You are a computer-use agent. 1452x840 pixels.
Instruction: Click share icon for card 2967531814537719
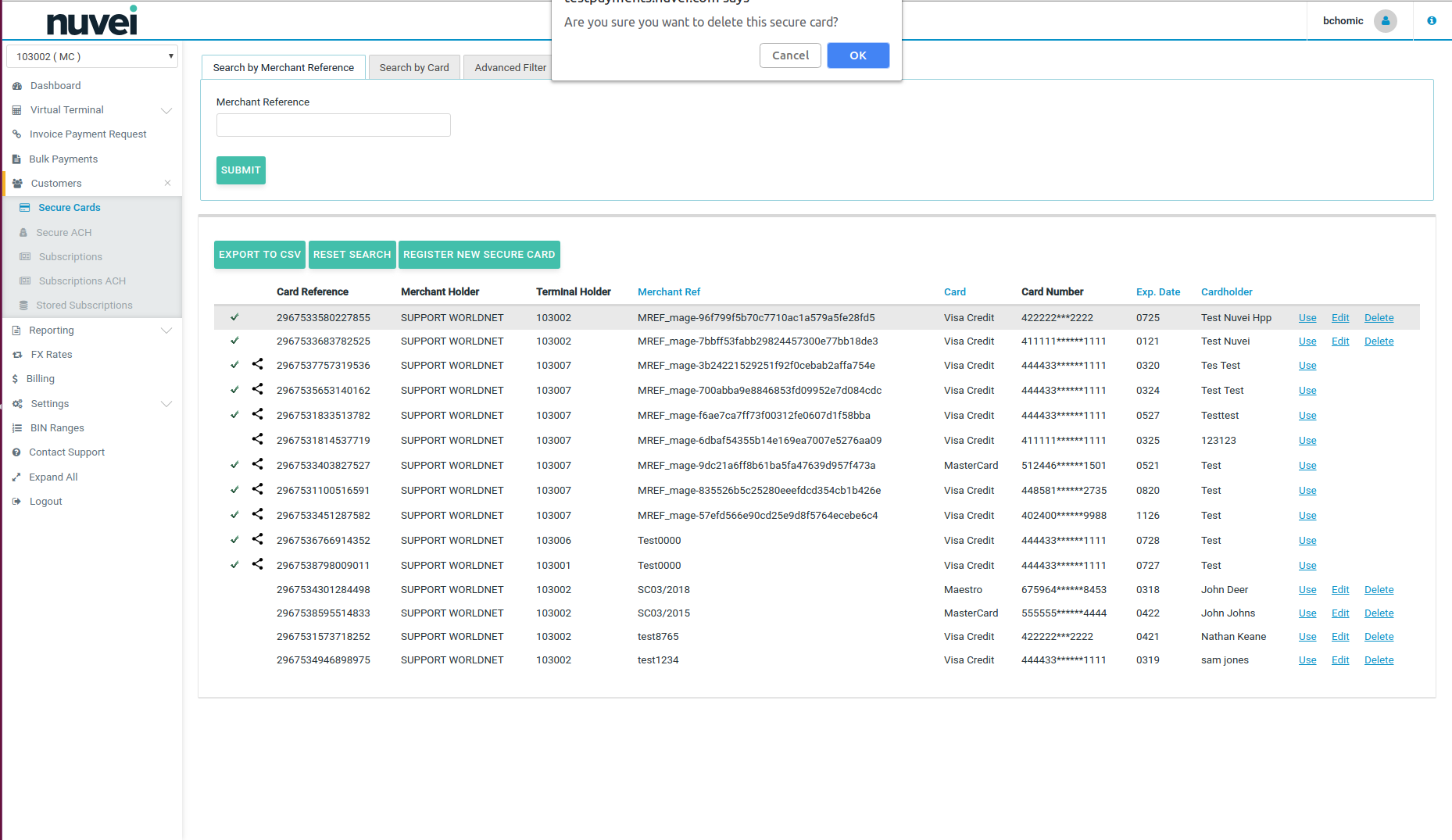tap(257, 439)
